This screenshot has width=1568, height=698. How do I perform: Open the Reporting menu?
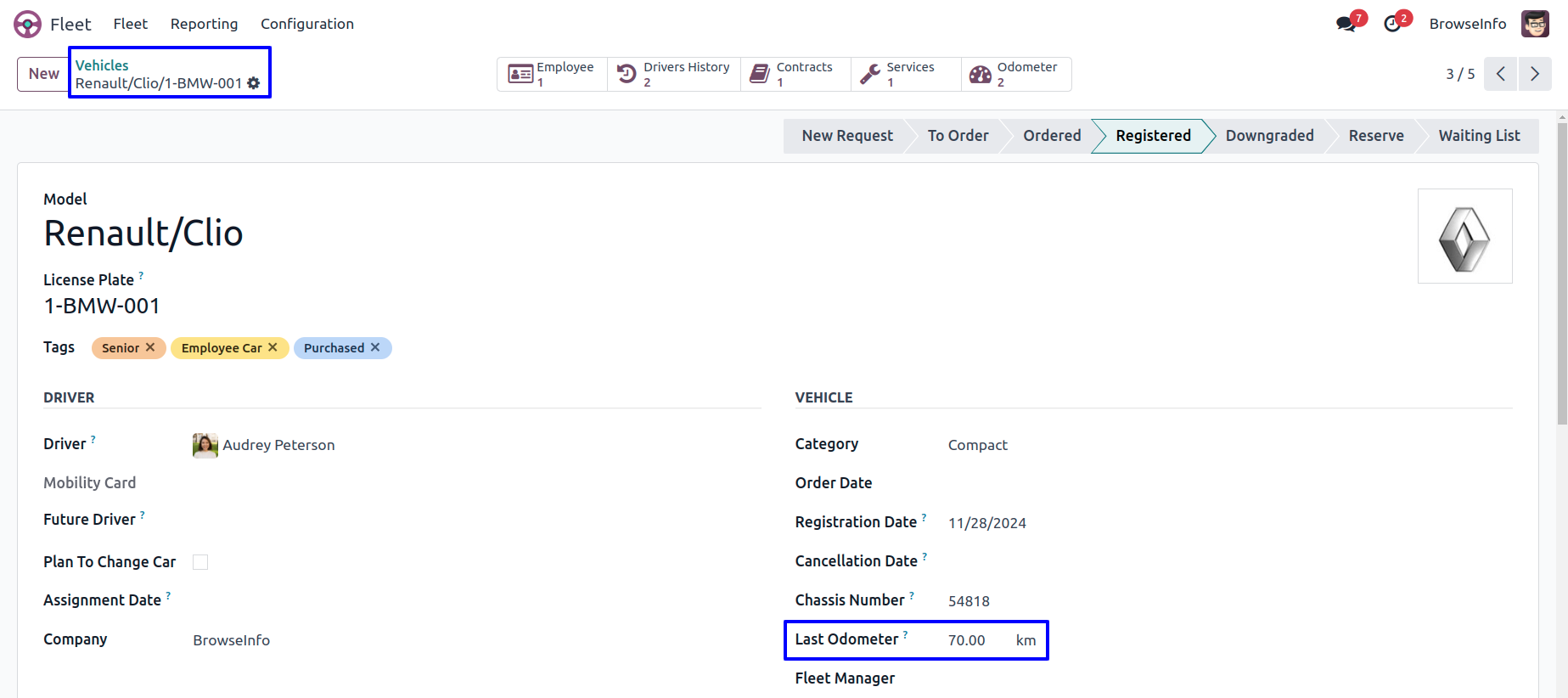coord(204,24)
